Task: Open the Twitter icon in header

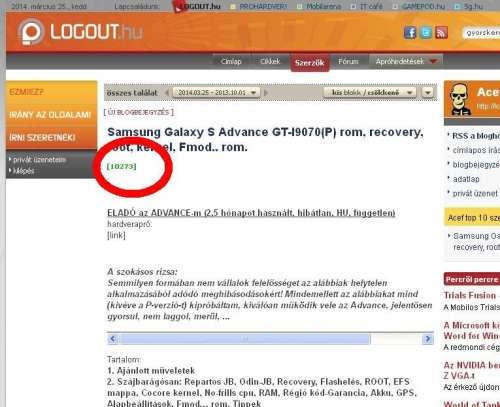Action: (426, 33)
